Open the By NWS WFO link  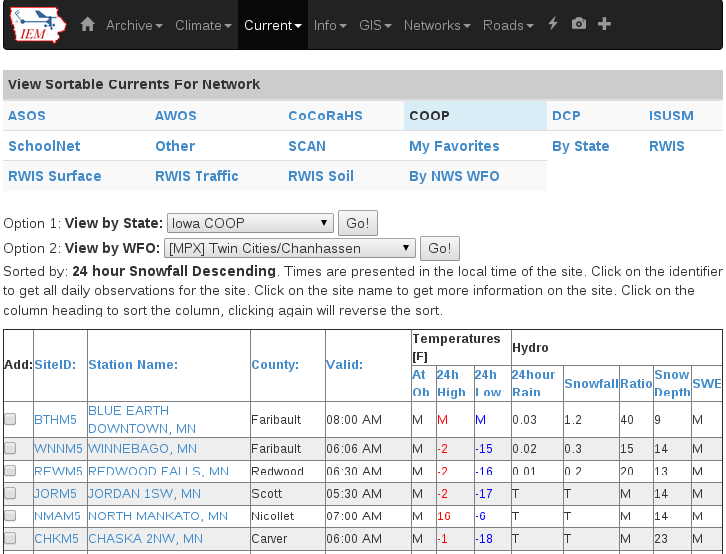click(x=454, y=176)
